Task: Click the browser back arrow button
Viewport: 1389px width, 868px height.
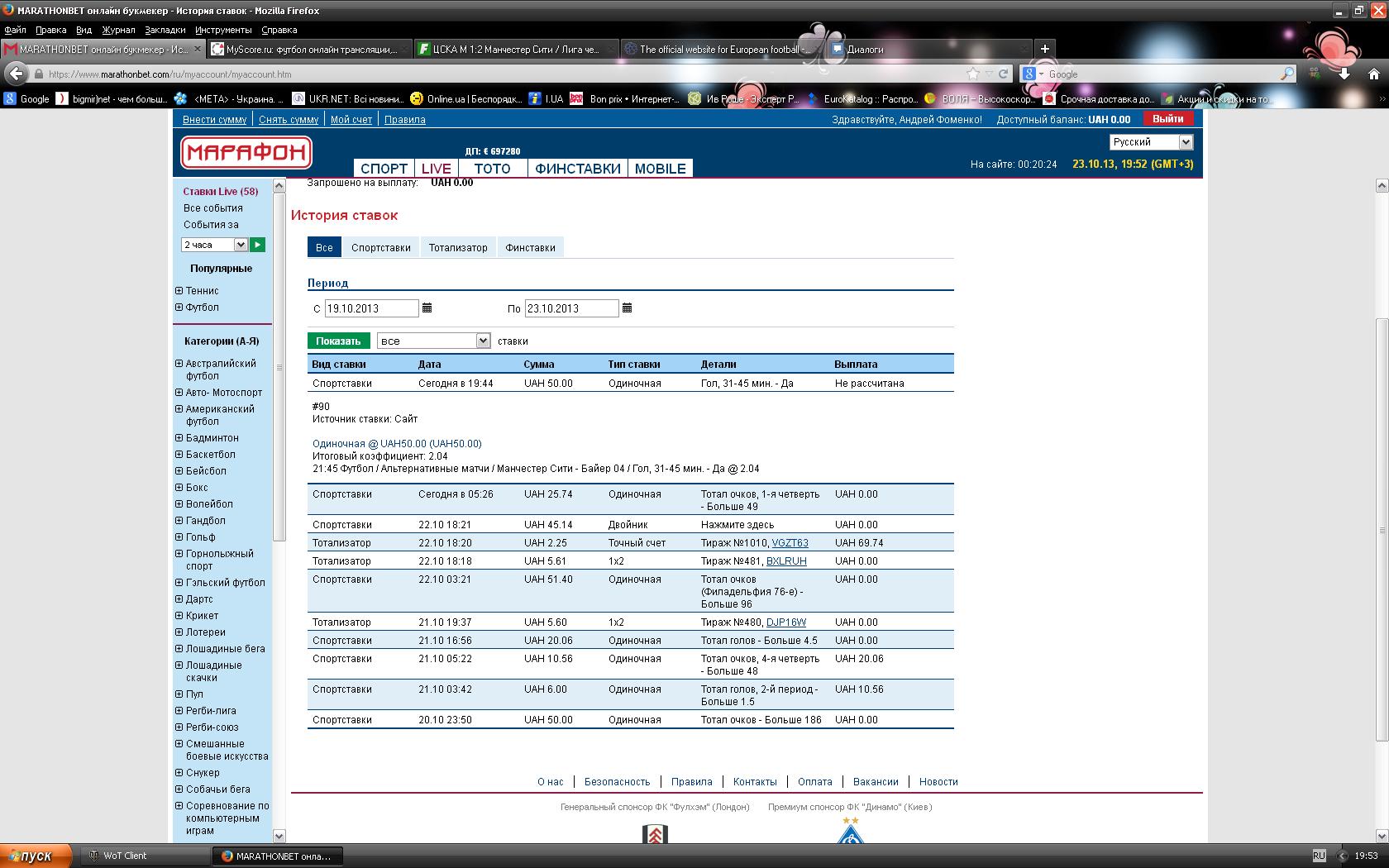Action: (16, 74)
